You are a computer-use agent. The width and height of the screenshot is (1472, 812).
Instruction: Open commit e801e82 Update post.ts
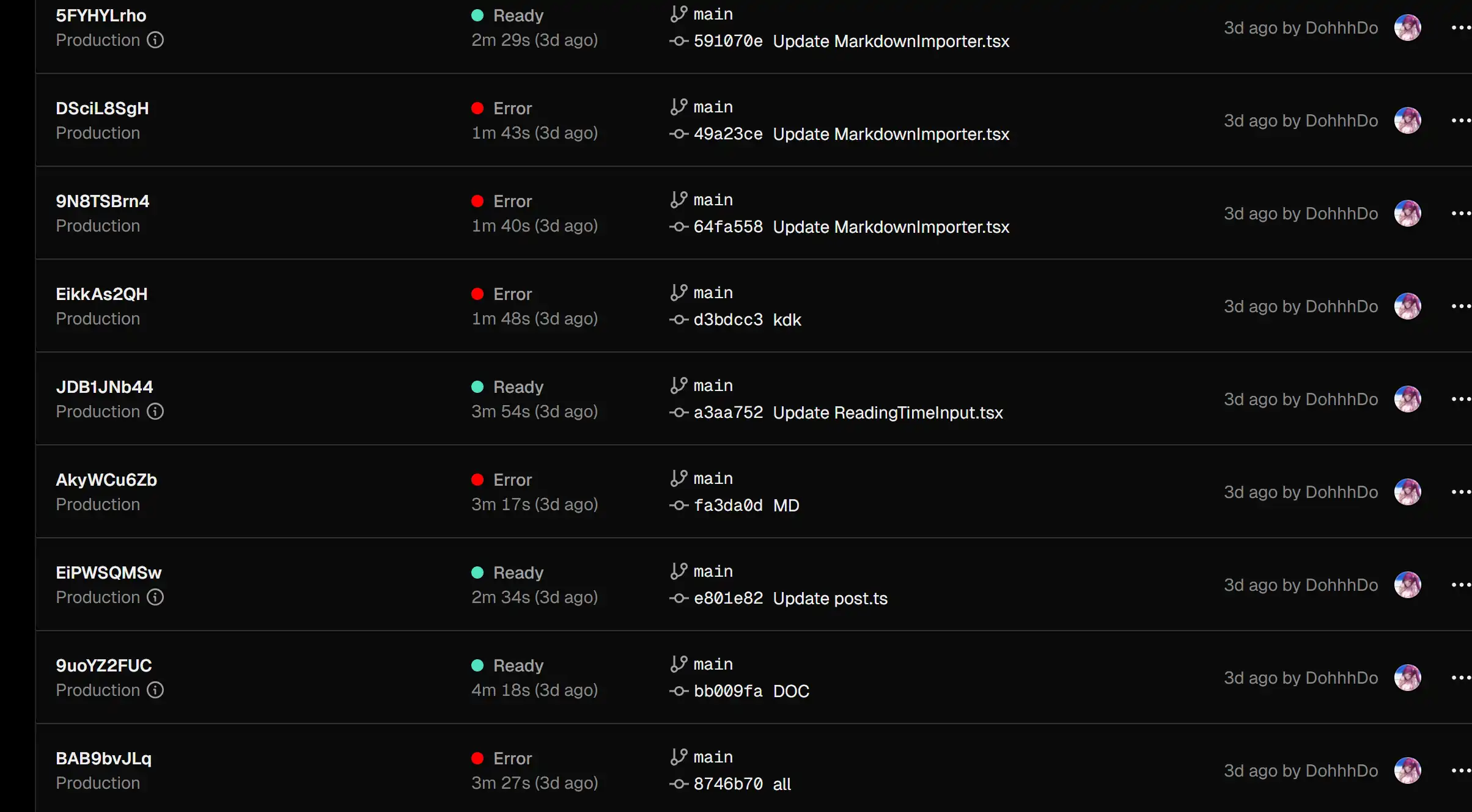tap(790, 598)
